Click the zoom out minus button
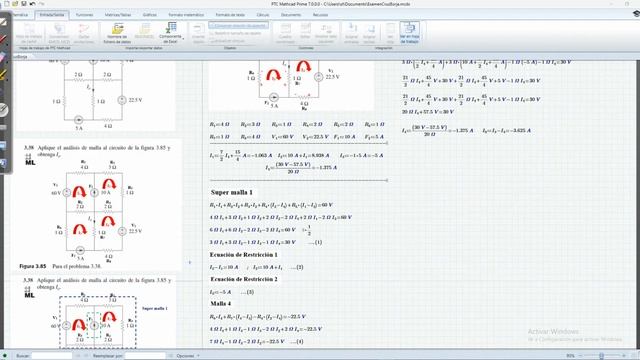 coord(580,356)
